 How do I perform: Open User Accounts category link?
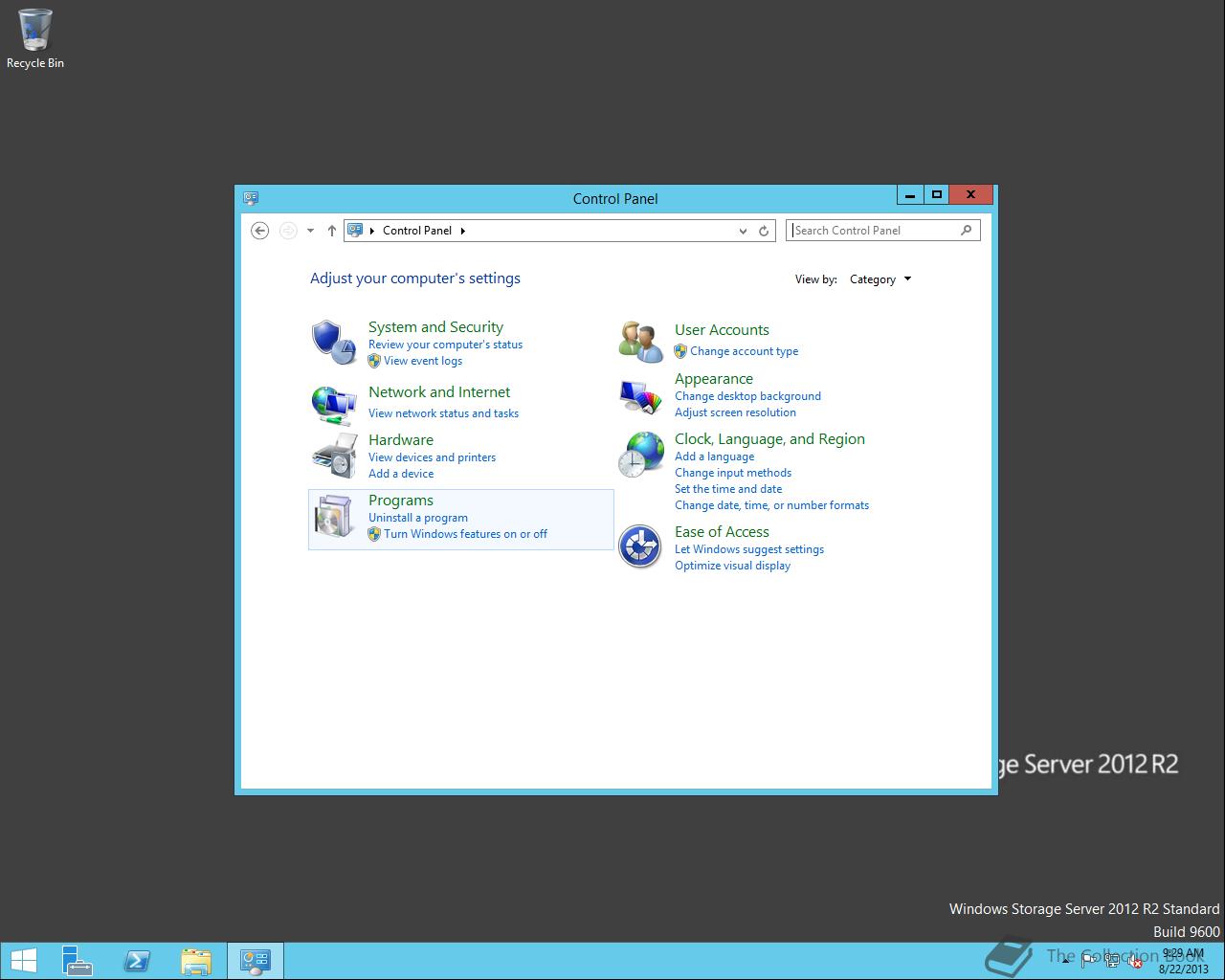tap(722, 330)
